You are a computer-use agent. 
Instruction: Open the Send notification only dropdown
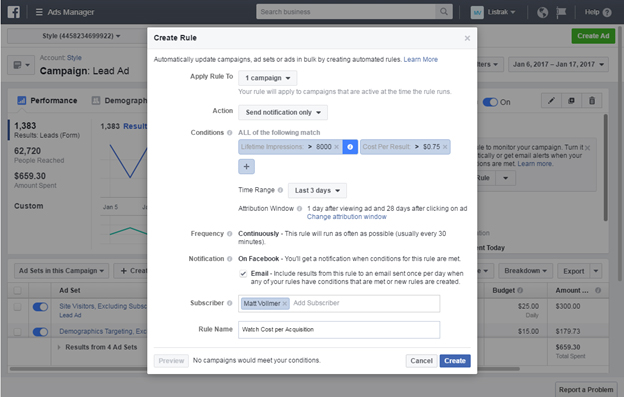283,113
